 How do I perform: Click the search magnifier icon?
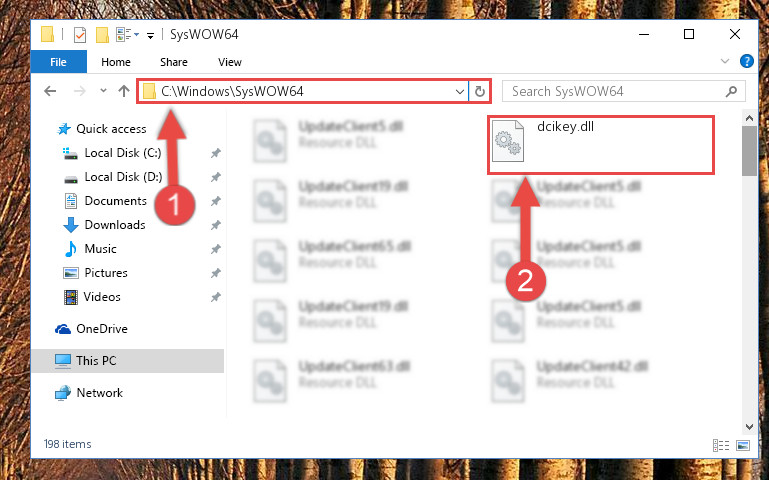coord(731,91)
